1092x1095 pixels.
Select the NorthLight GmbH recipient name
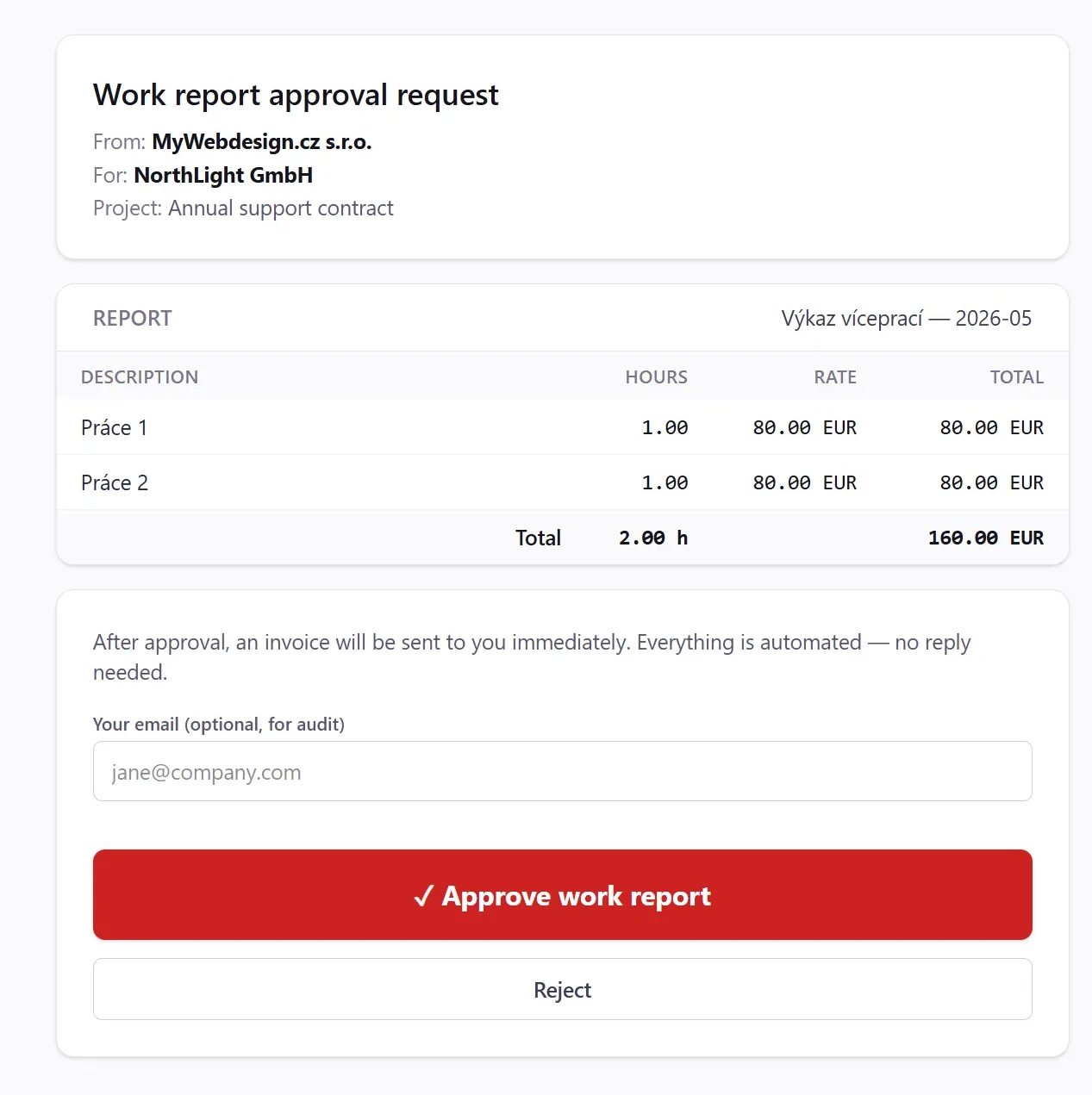click(x=223, y=176)
